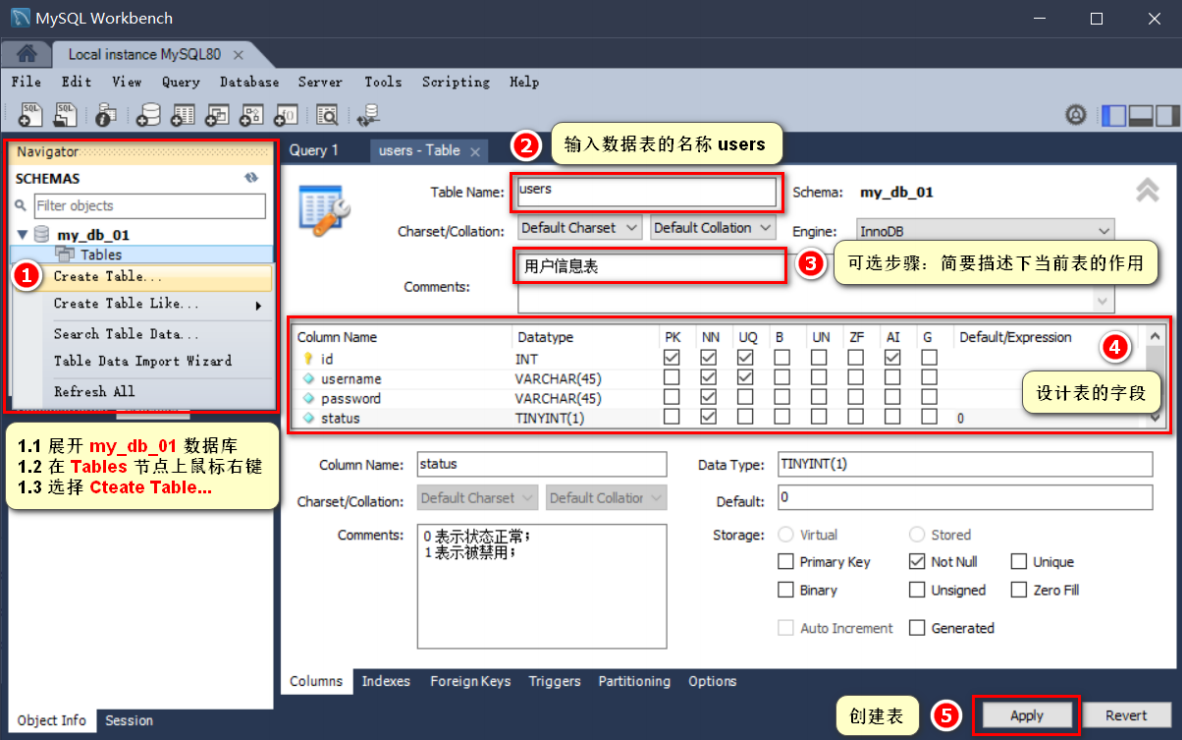This screenshot has width=1182, height=740.
Task: Collapse the table header double-chevron icon
Action: [1147, 190]
